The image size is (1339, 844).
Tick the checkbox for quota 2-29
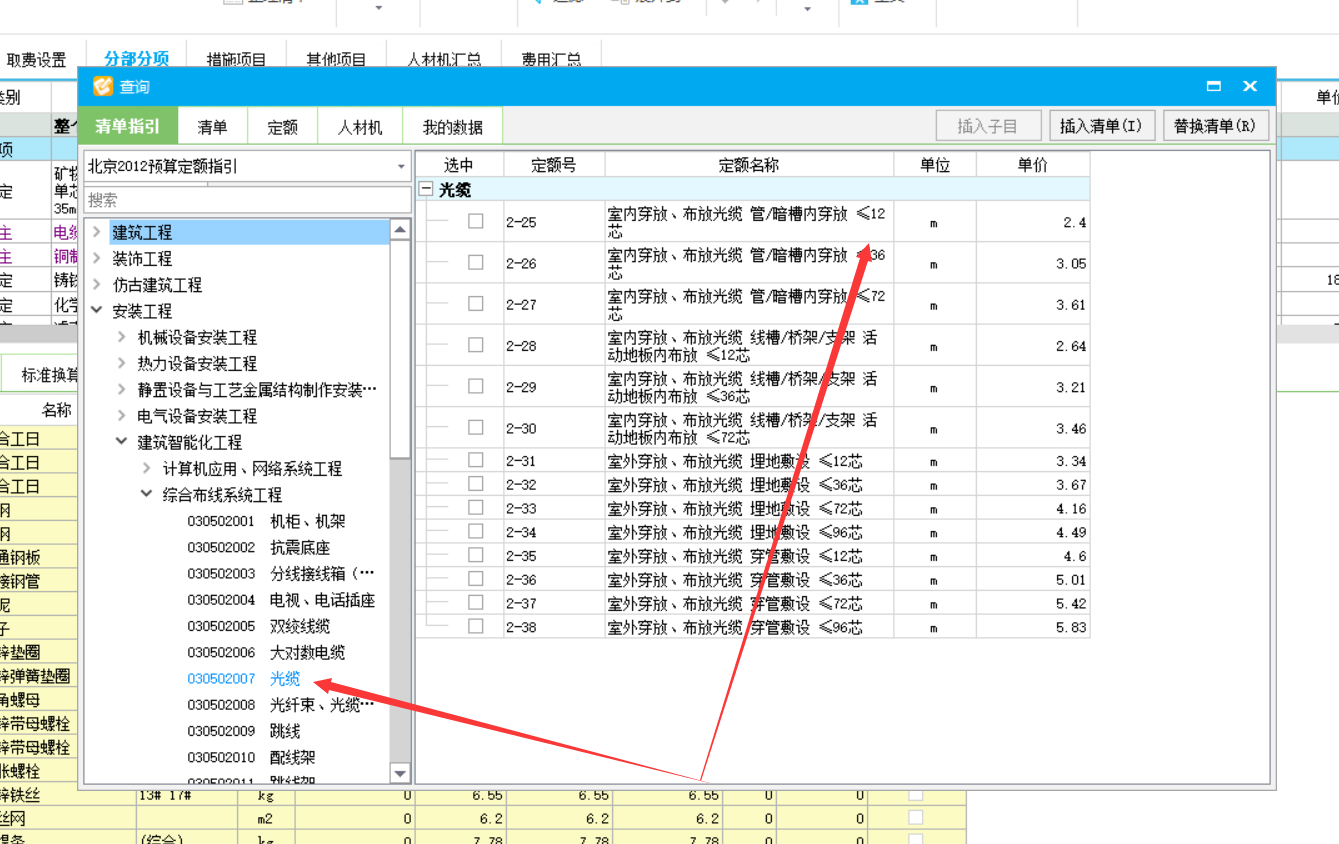(476, 385)
